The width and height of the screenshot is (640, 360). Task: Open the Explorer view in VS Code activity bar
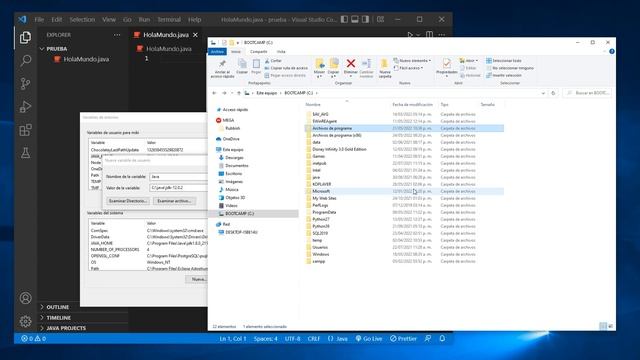tap(25, 38)
